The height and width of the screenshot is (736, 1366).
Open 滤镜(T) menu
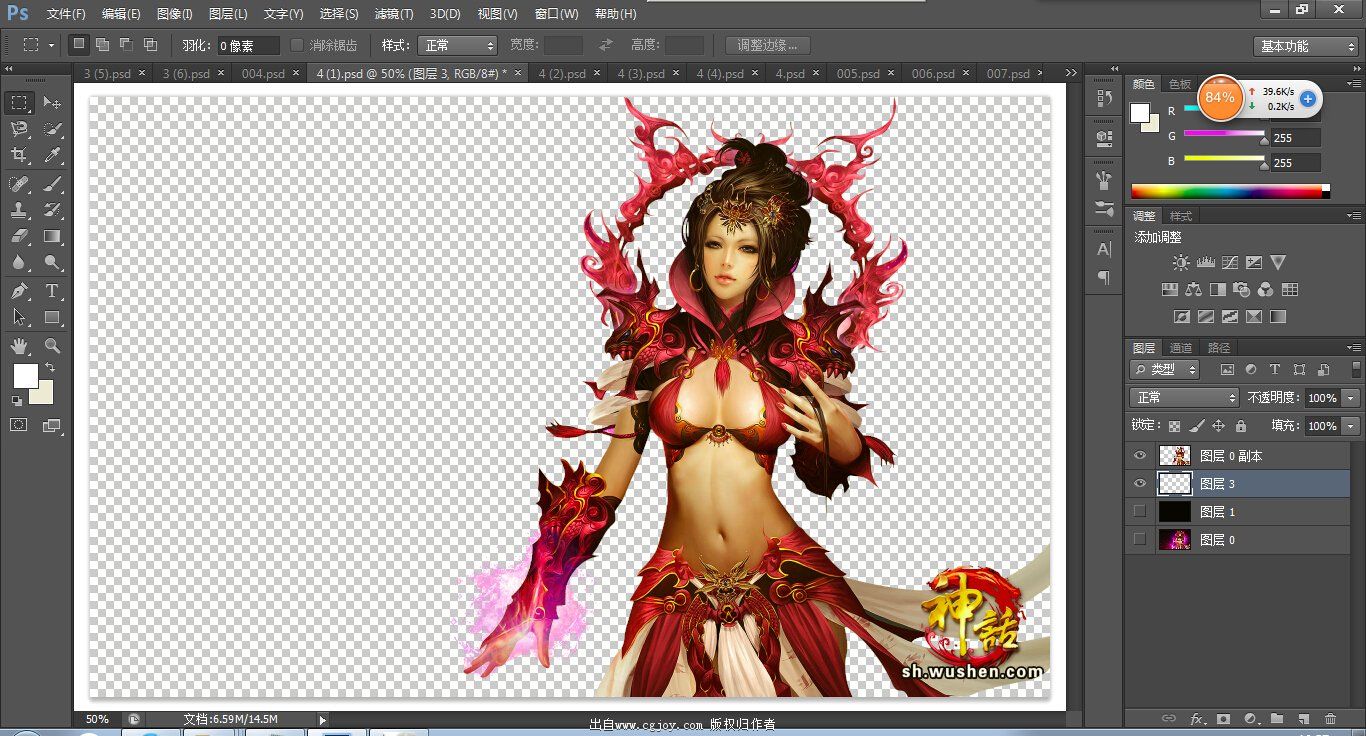(393, 14)
